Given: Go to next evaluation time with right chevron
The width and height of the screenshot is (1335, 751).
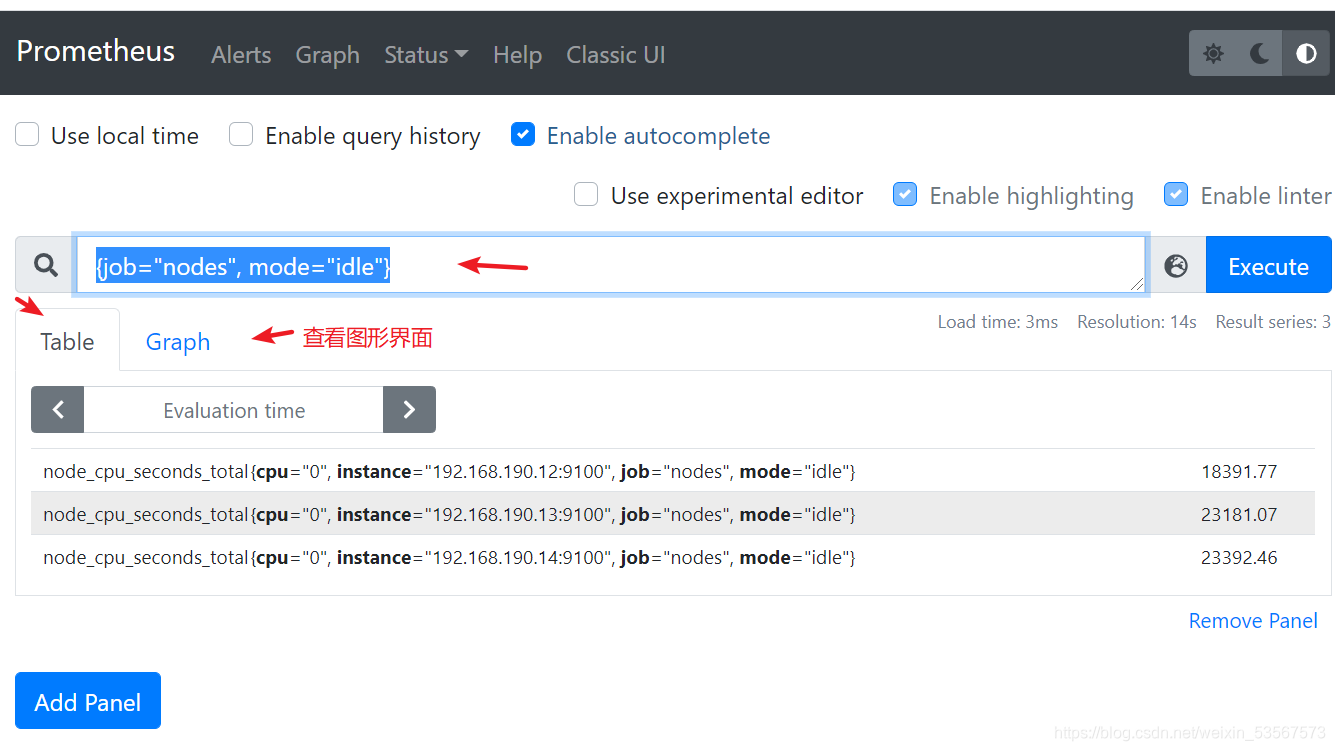Looking at the screenshot, I should pyautogui.click(x=409, y=409).
